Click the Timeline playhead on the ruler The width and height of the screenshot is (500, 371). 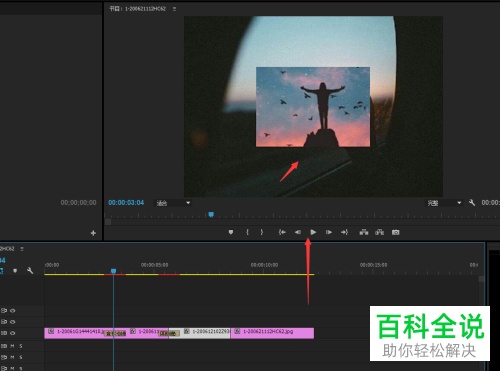pos(113,271)
